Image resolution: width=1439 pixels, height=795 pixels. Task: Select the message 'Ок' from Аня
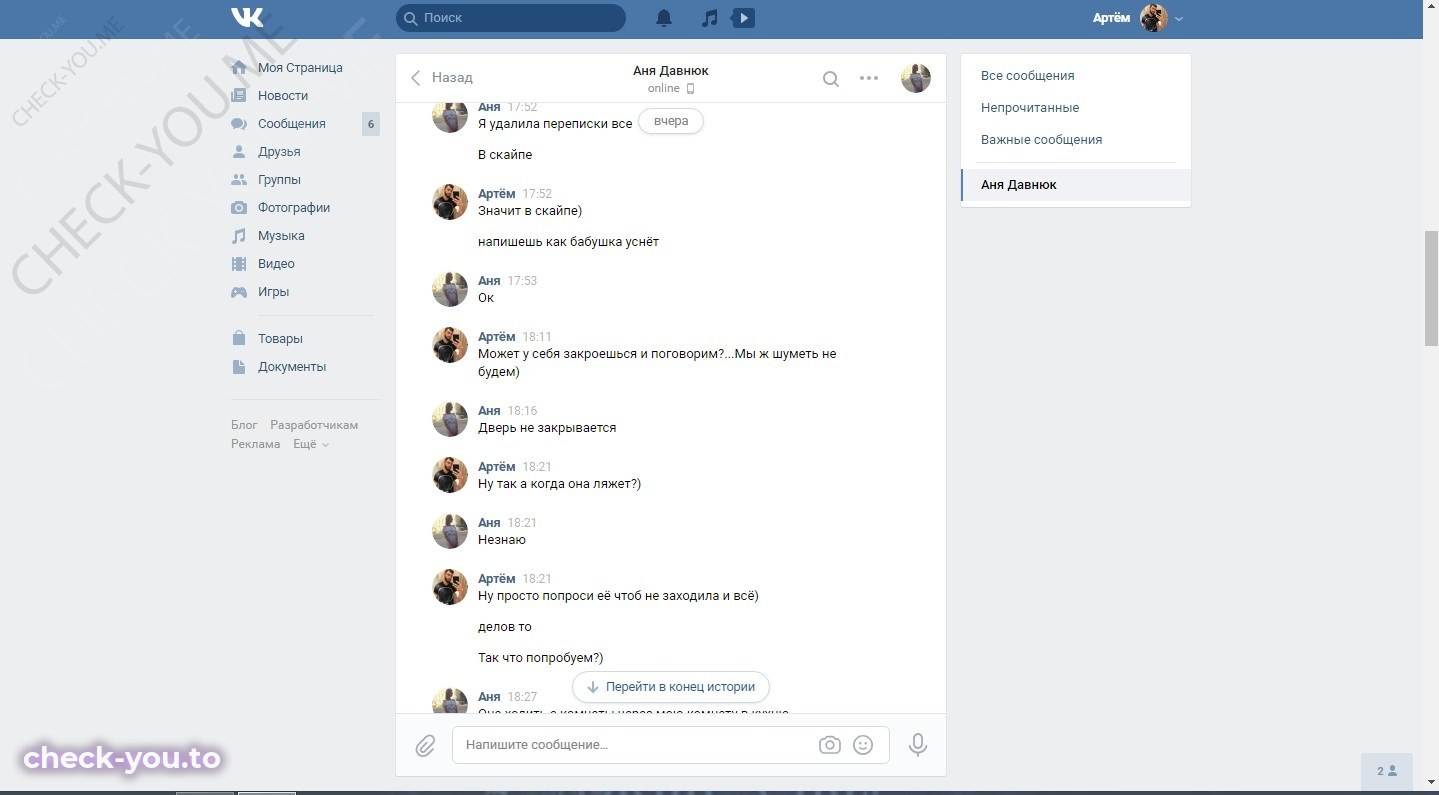(x=486, y=298)
